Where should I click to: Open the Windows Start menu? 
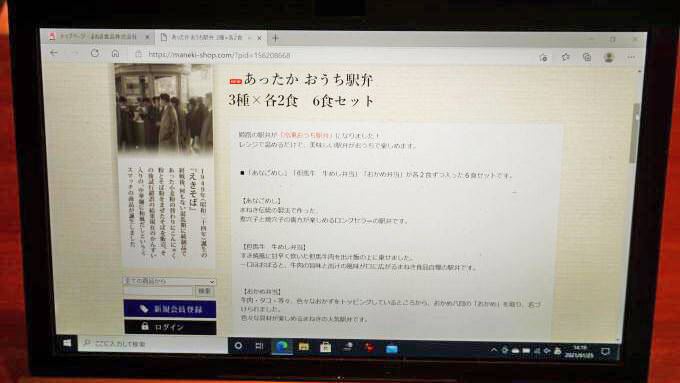66,343
